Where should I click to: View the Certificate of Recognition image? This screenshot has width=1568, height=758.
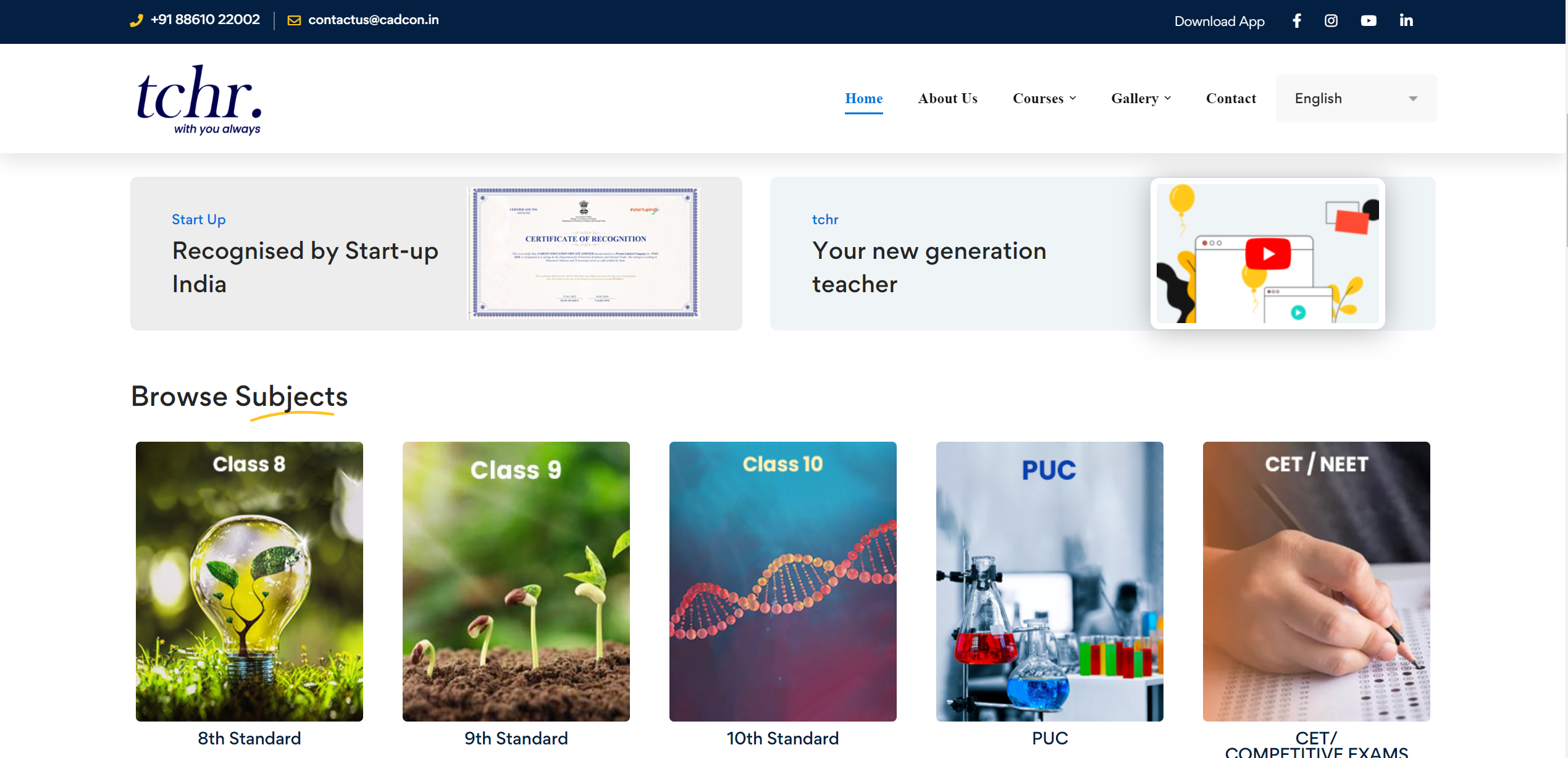(x=584, y=253)
